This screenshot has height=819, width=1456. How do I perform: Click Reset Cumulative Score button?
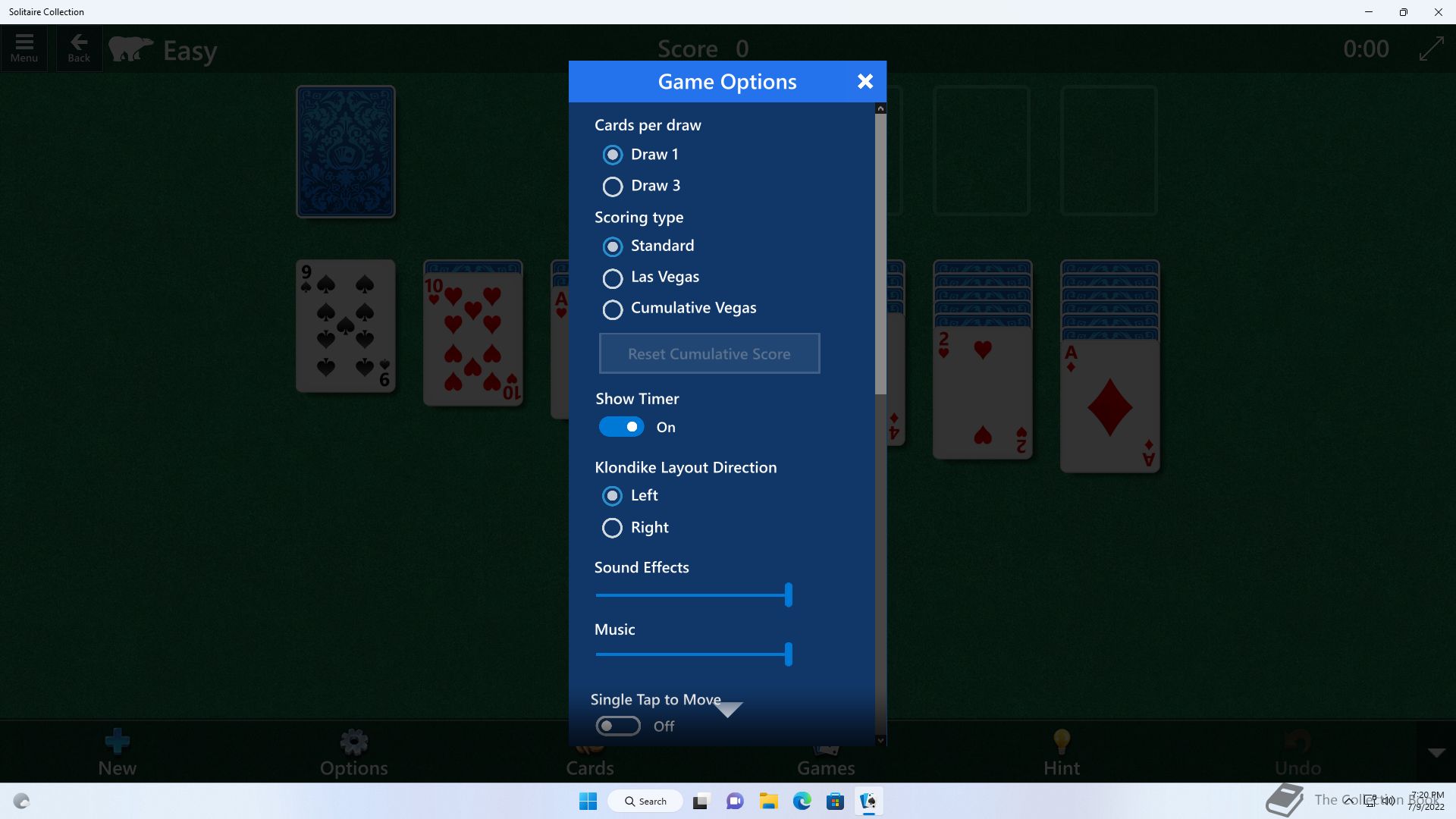(x=709, y=353)
